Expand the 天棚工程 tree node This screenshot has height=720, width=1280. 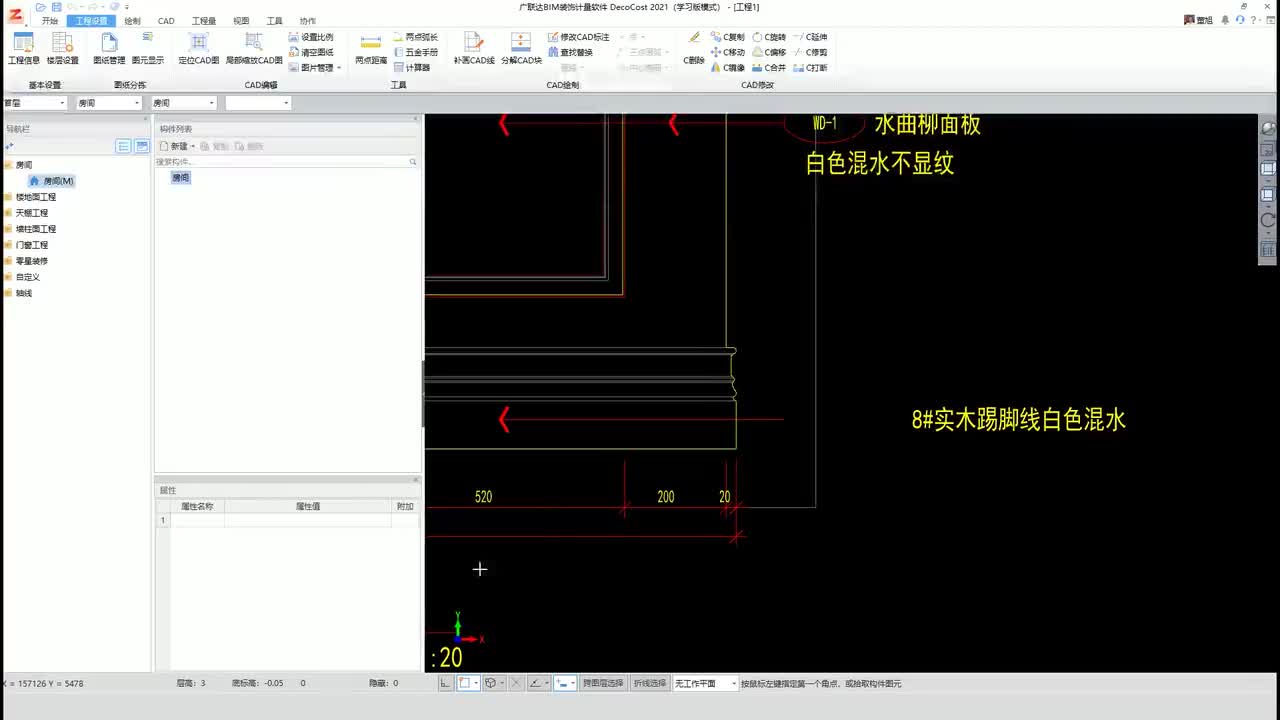[8, 213]
